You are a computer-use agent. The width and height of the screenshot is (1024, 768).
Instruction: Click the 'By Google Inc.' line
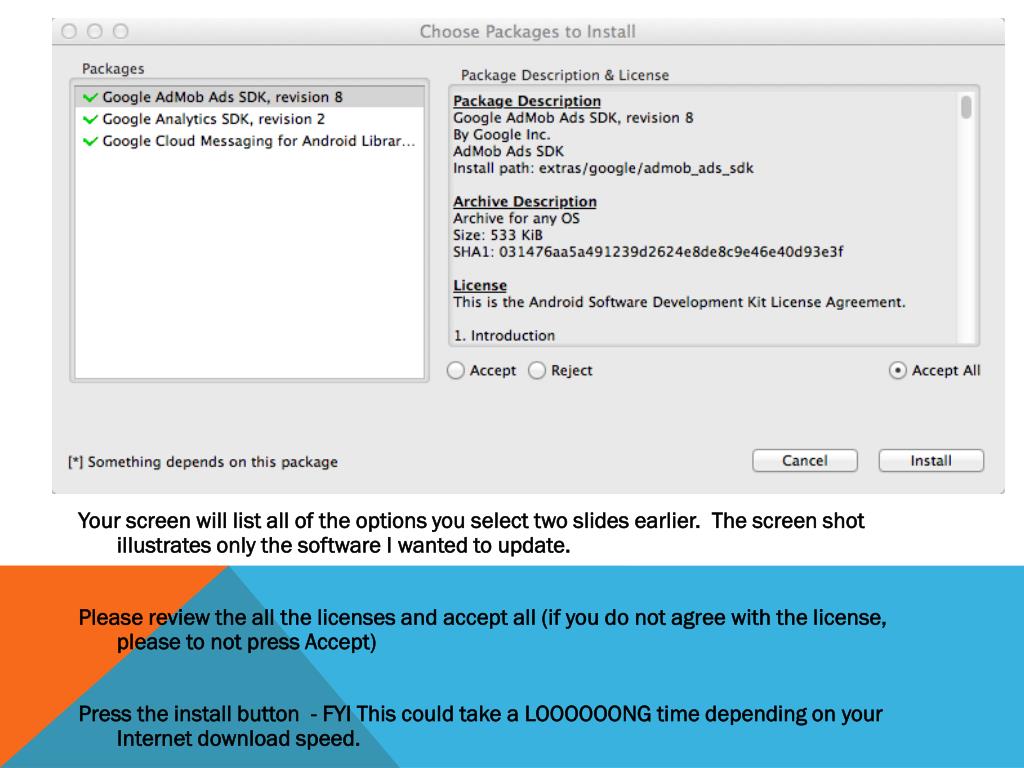(x=502, y=135)
